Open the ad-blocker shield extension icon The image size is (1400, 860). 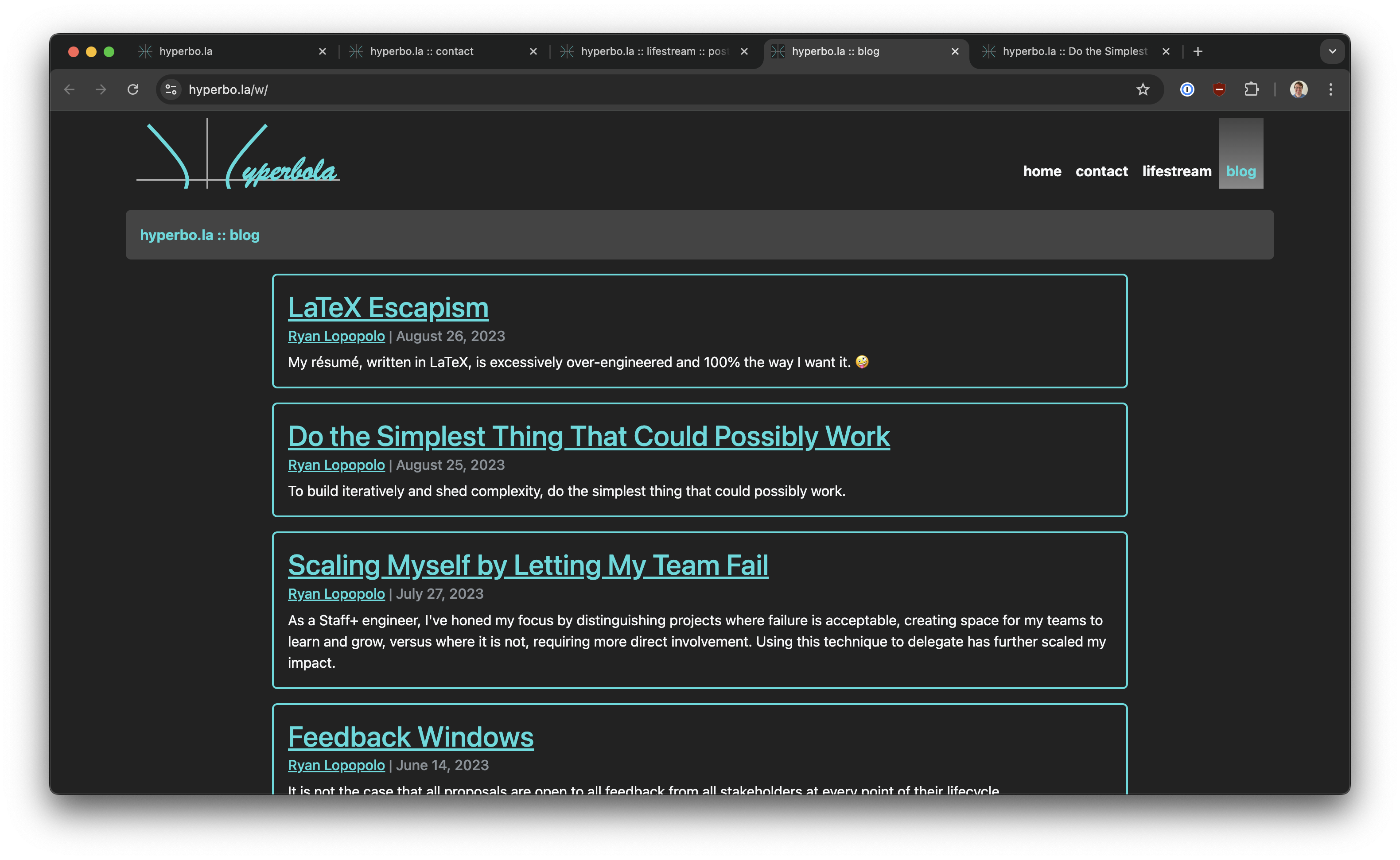coord(1219,89)
